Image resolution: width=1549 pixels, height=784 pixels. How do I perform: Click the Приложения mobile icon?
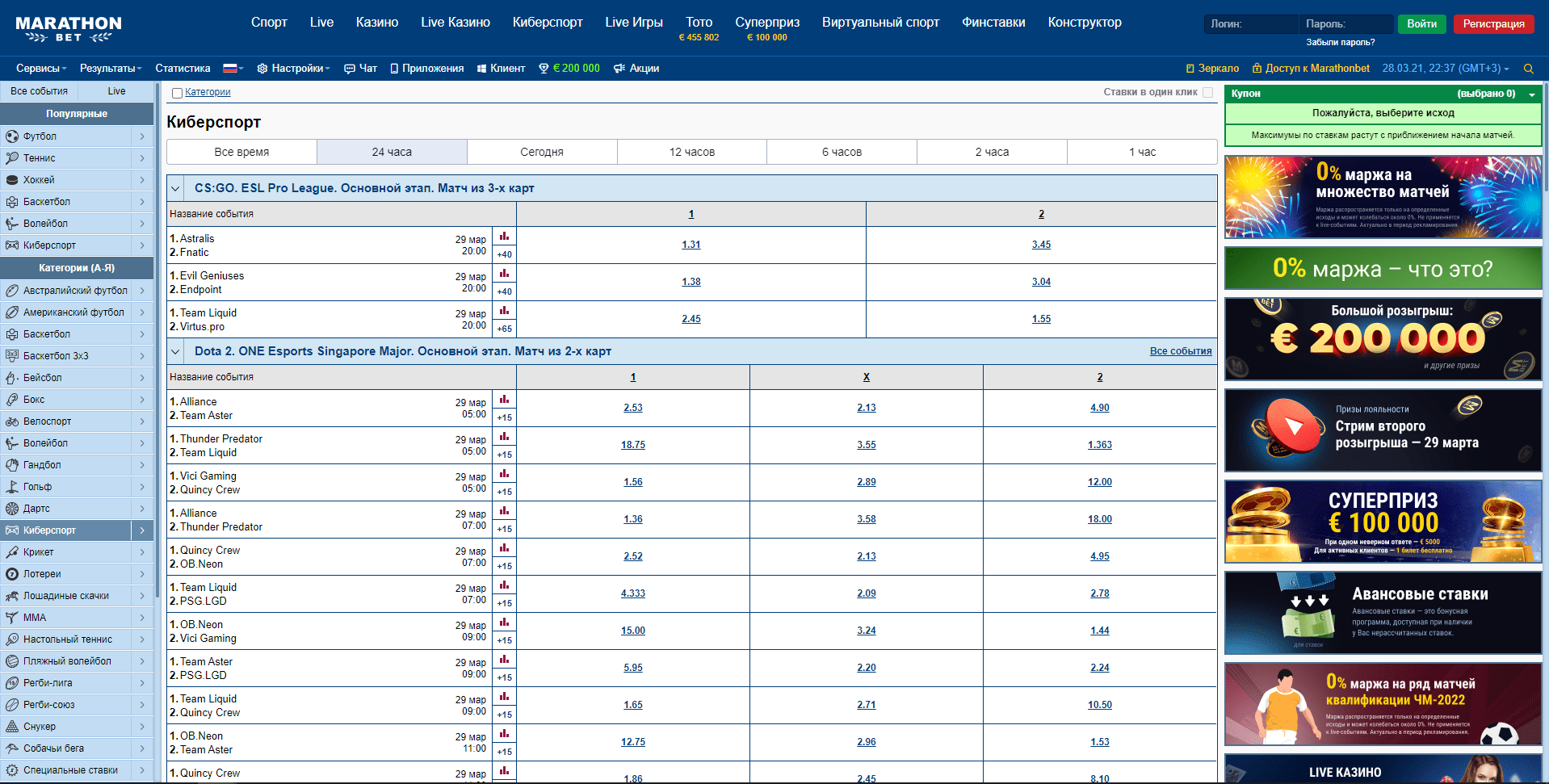tap(394, 69)
